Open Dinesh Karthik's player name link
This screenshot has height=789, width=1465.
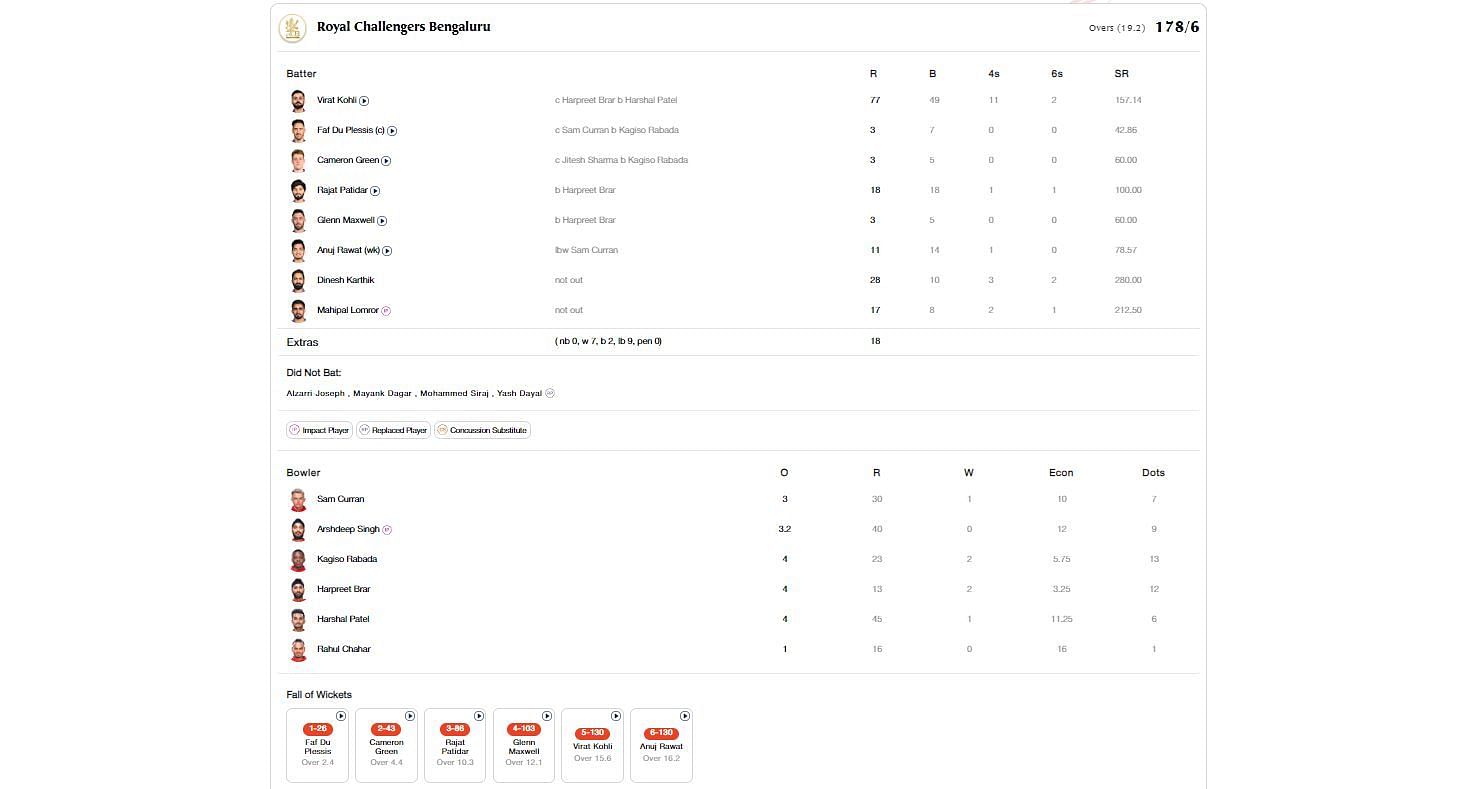pos(345,281)
